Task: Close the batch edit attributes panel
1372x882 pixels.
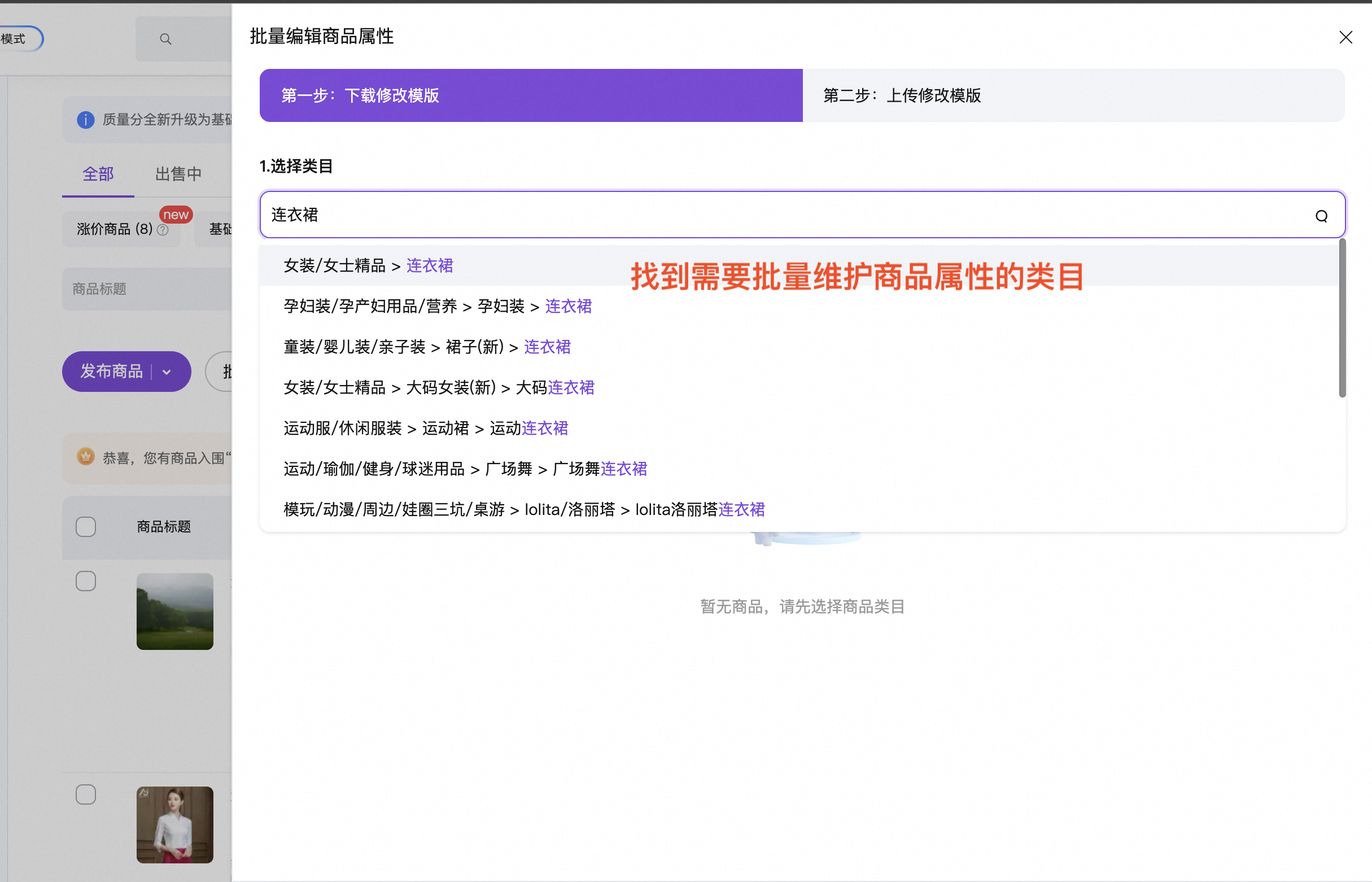Action: coord(1345,37)
